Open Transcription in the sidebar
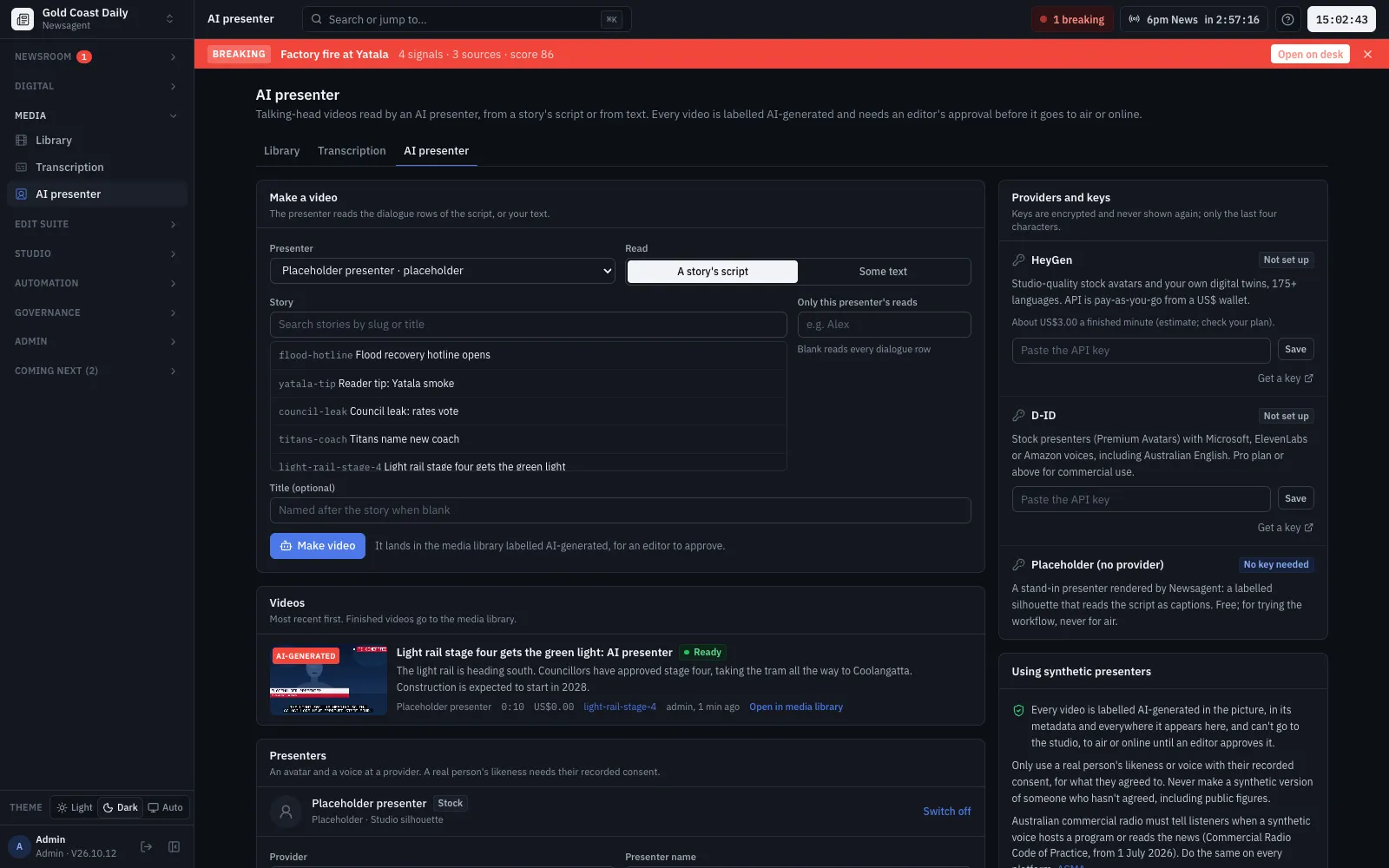 point(97,167)
